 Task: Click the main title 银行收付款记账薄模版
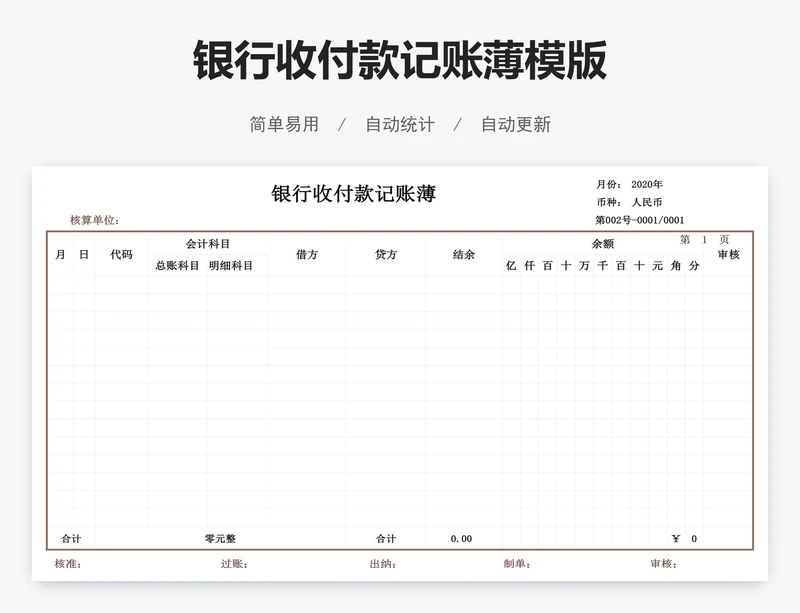click(x=400, y=60)
